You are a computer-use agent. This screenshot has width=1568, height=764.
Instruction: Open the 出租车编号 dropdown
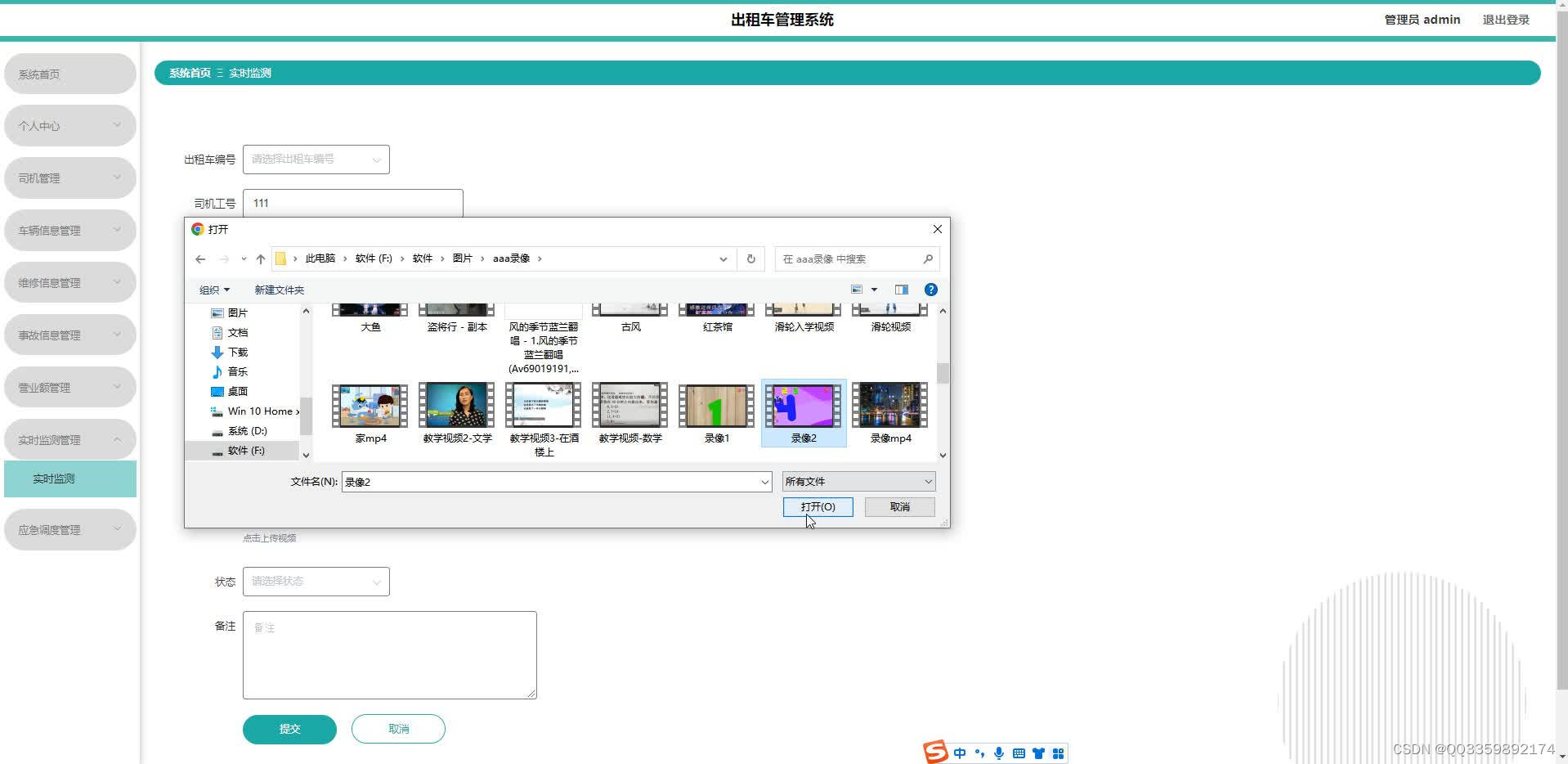pyautogui.click(x=316, y=159)
